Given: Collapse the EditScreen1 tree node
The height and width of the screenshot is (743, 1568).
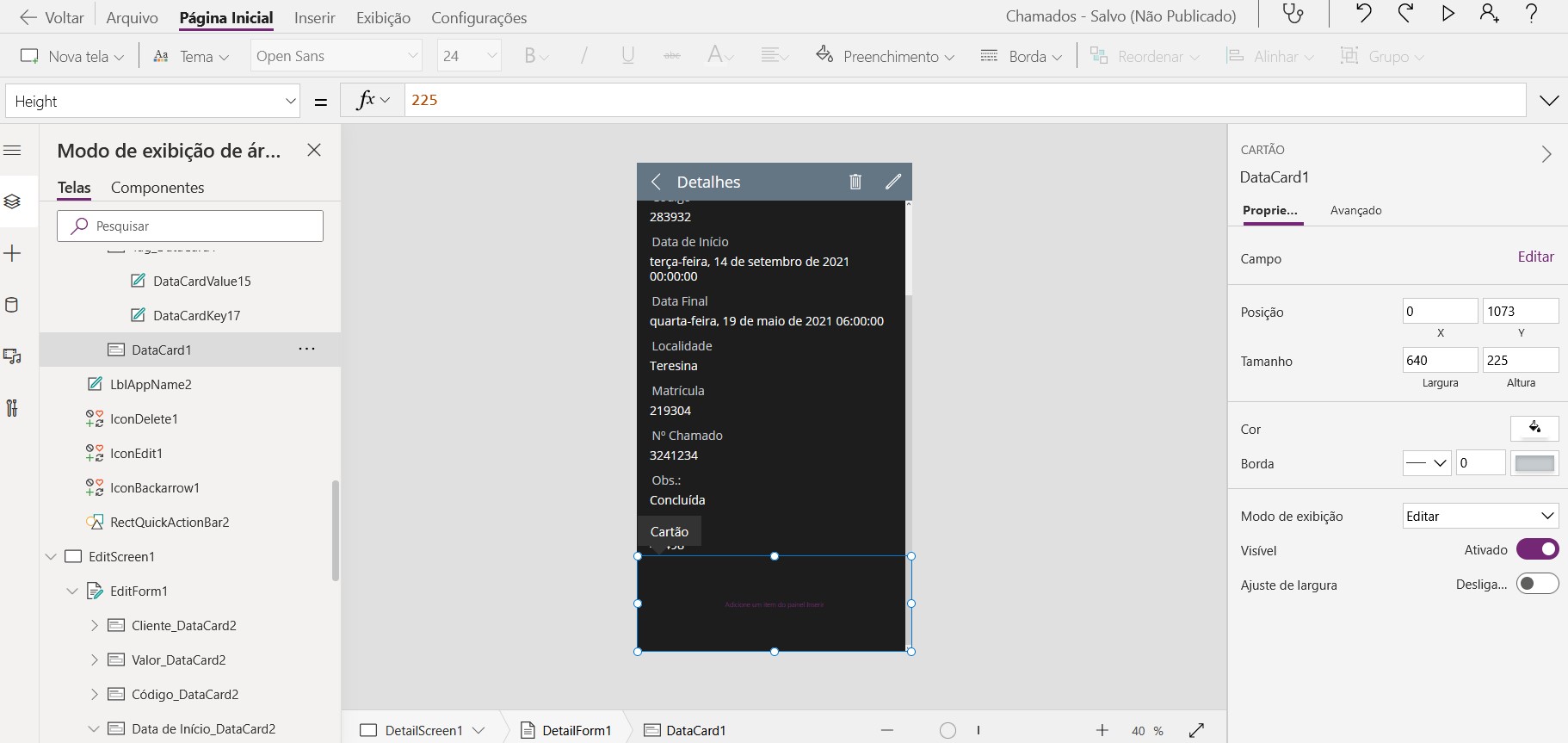Looking at the screenshot, I should (52, 557).
